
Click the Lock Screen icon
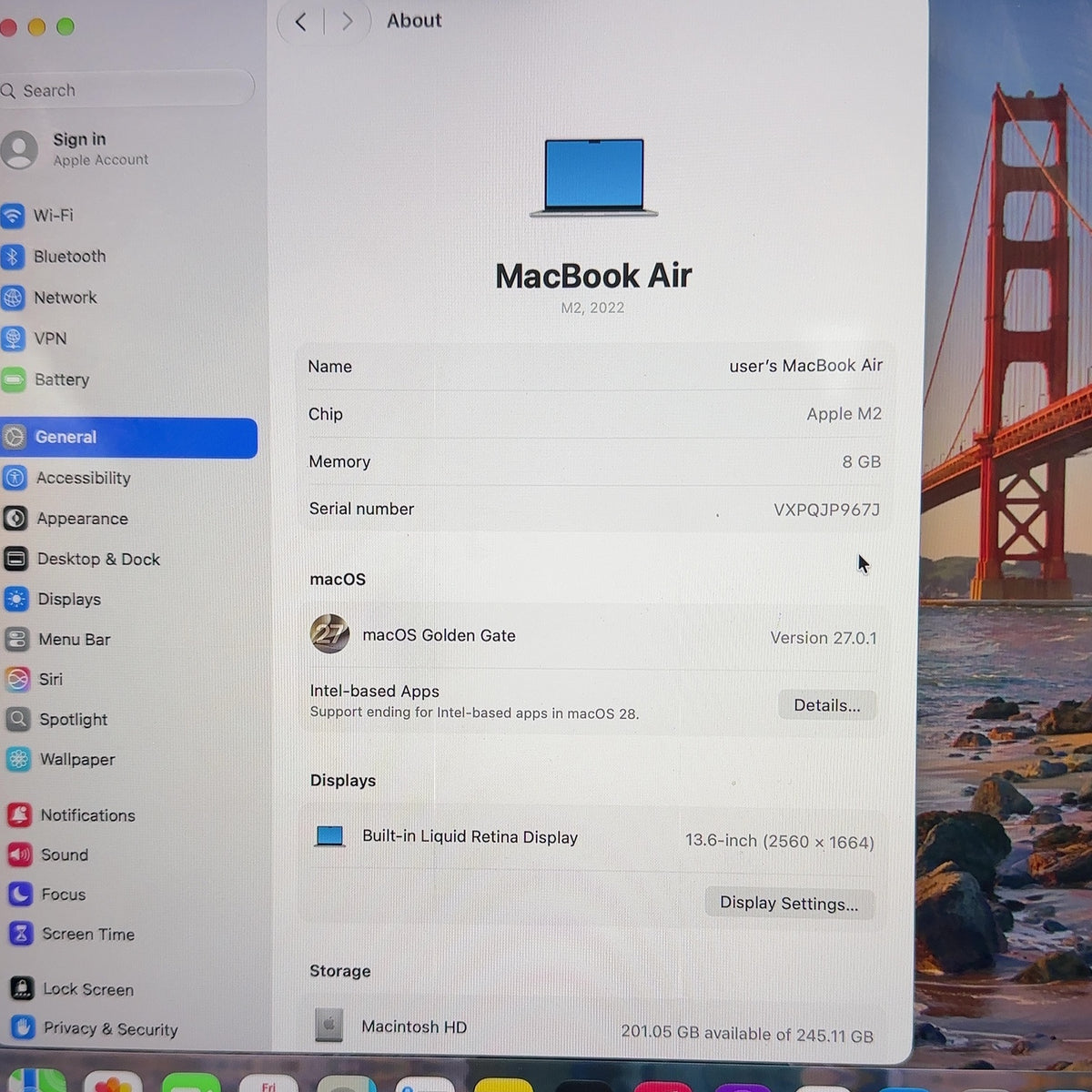[22, 988]
